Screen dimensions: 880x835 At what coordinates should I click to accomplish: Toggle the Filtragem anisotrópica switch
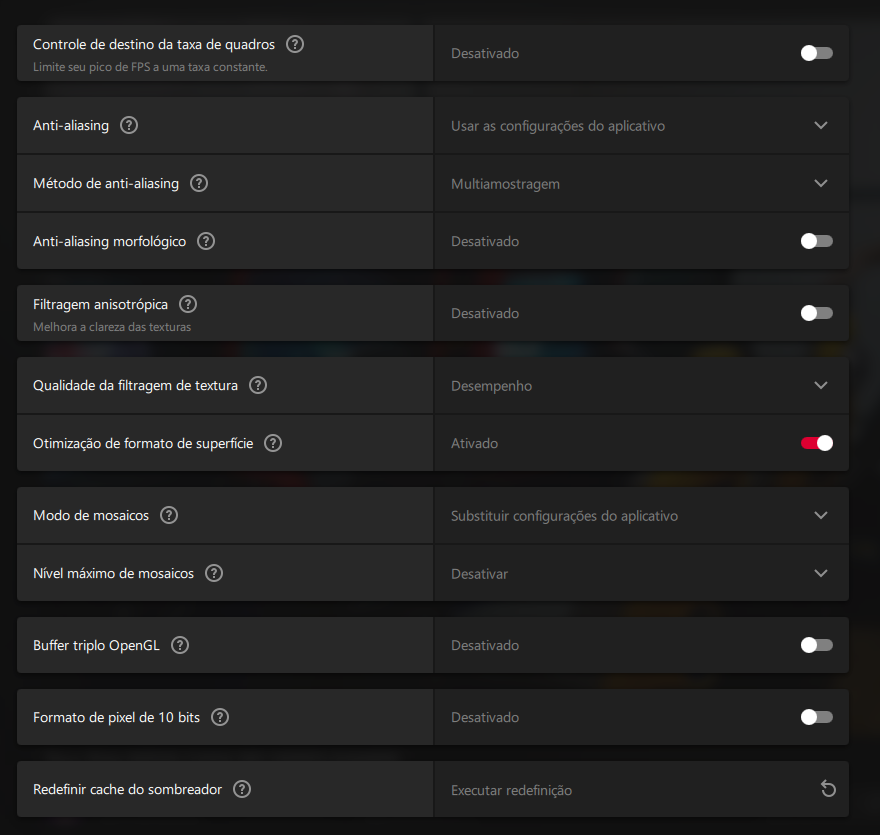[x=817, y=313]
